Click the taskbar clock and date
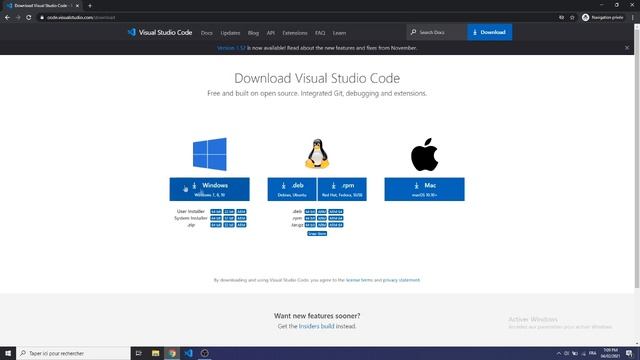640x360 pixels. coord(611,353)
